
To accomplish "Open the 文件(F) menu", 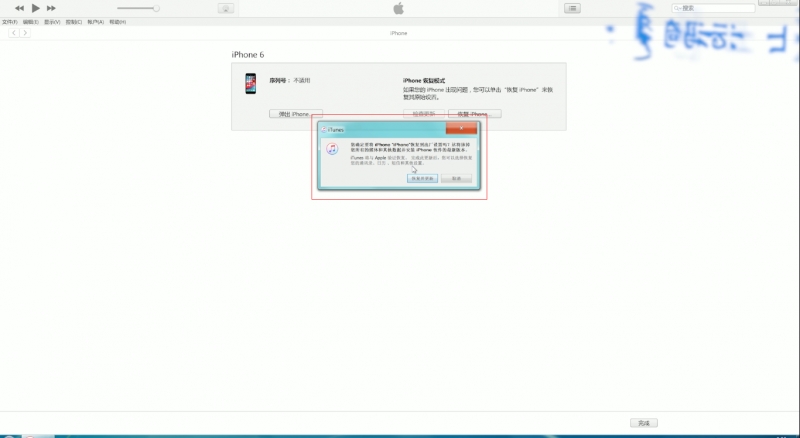I will point(10,22).
